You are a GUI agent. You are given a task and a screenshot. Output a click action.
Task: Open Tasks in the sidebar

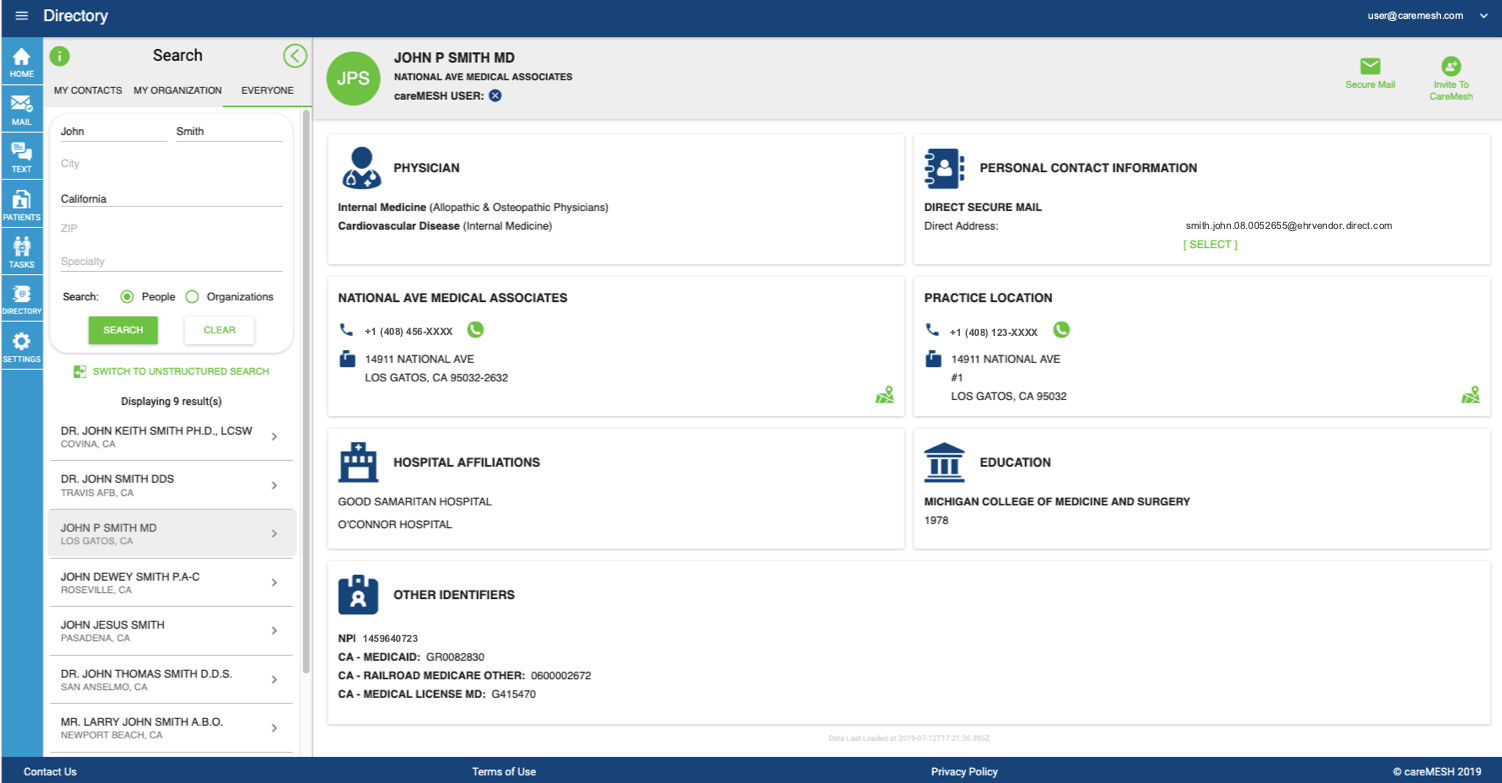[21, 252]
